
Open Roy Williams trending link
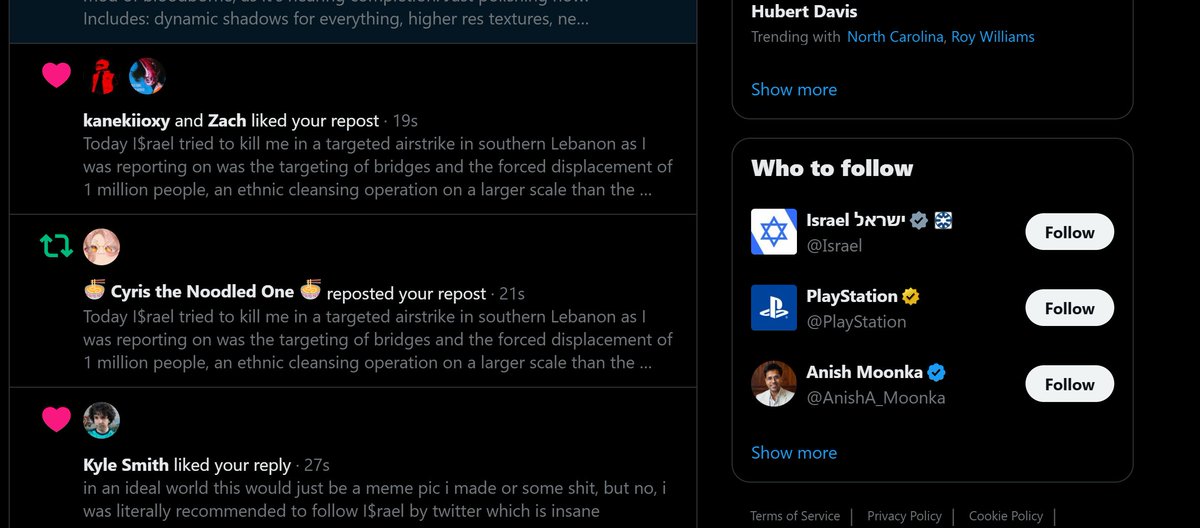pyautogui.click(x=993, y=37)
